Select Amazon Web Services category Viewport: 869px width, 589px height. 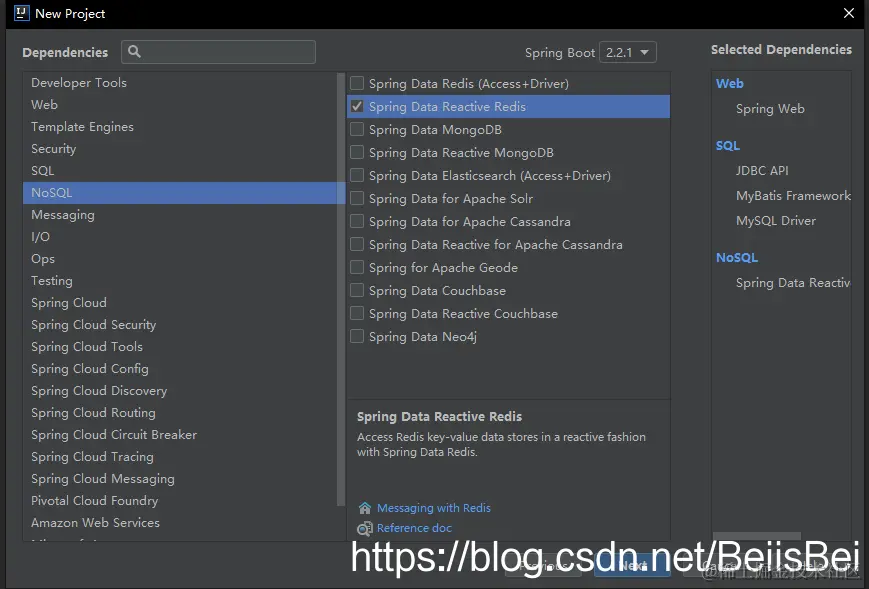180,523
